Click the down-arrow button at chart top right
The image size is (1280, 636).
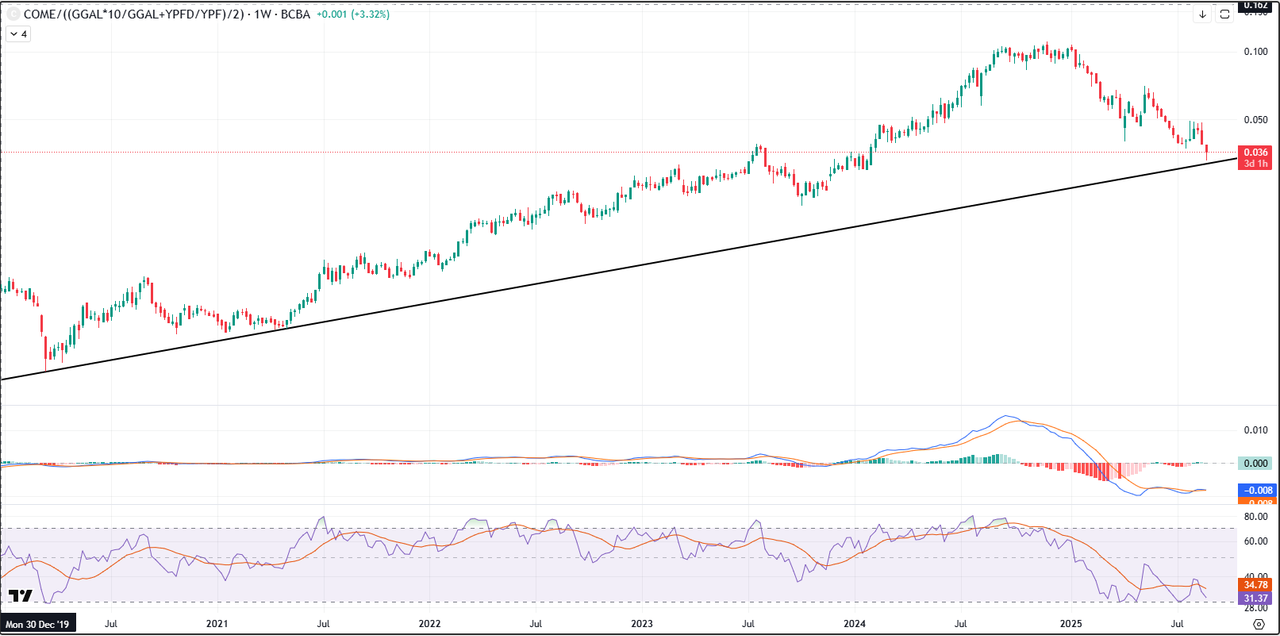coord(1203,15)
